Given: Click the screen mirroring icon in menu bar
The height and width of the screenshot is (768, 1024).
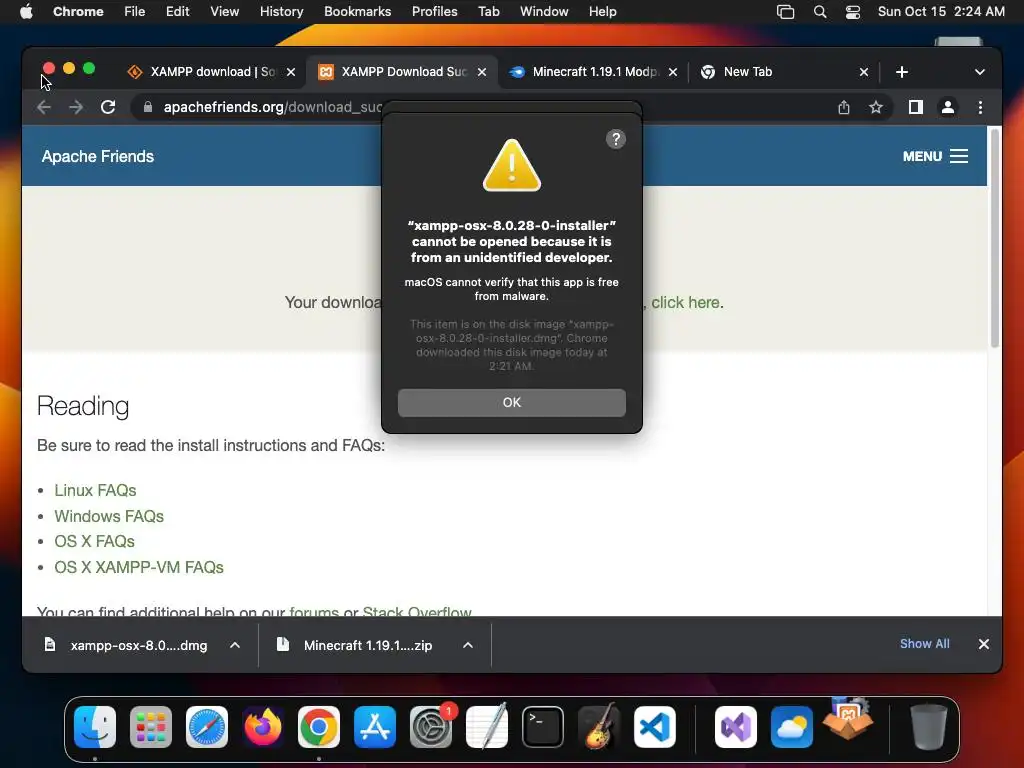Looking at the screenshot, I should point(786,12).
